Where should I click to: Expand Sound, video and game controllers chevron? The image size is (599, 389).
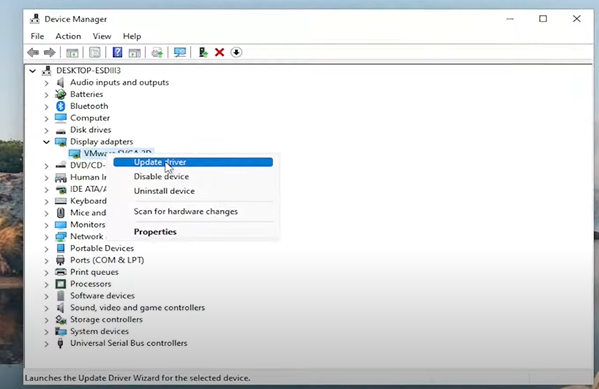[46, 308]
